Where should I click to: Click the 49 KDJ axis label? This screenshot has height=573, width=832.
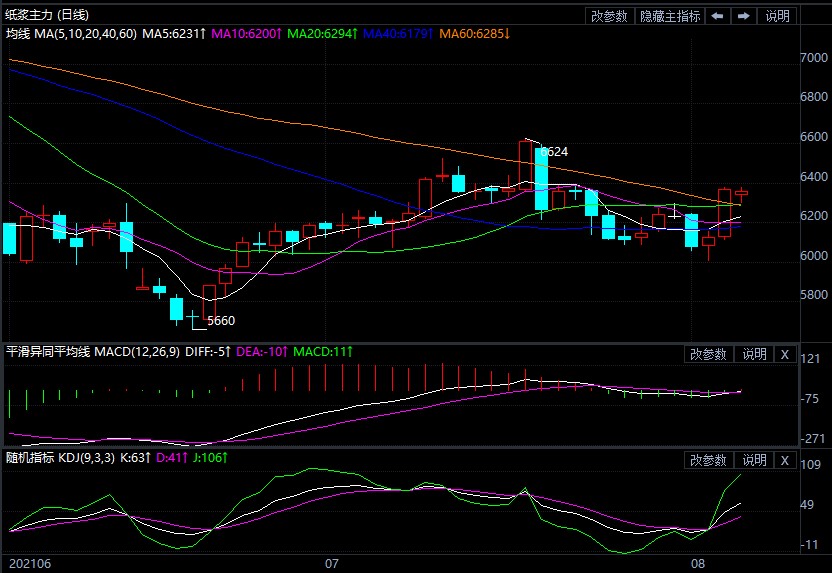807,505
